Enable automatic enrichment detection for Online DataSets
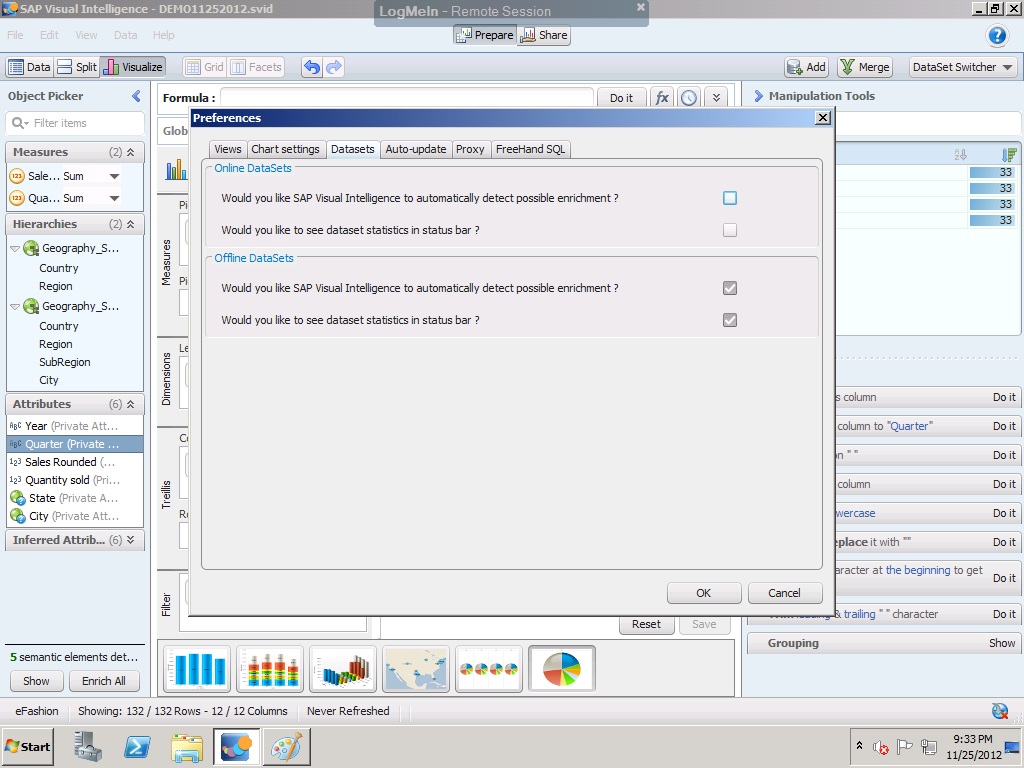Image resolution: width=1024 pixels, height=768 pixels. (x=729, y=198)
